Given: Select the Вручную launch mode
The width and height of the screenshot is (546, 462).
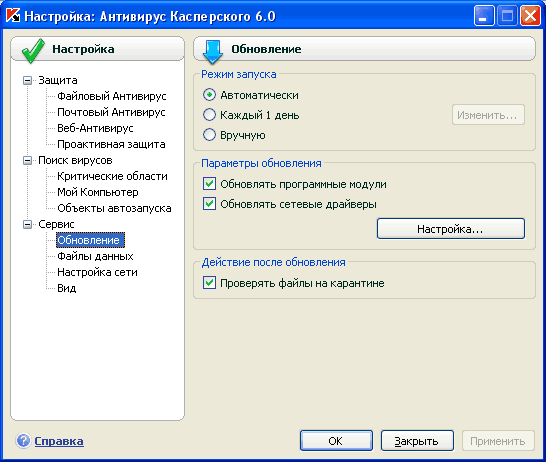Looking at the screenshot, I should coord(209,135).
